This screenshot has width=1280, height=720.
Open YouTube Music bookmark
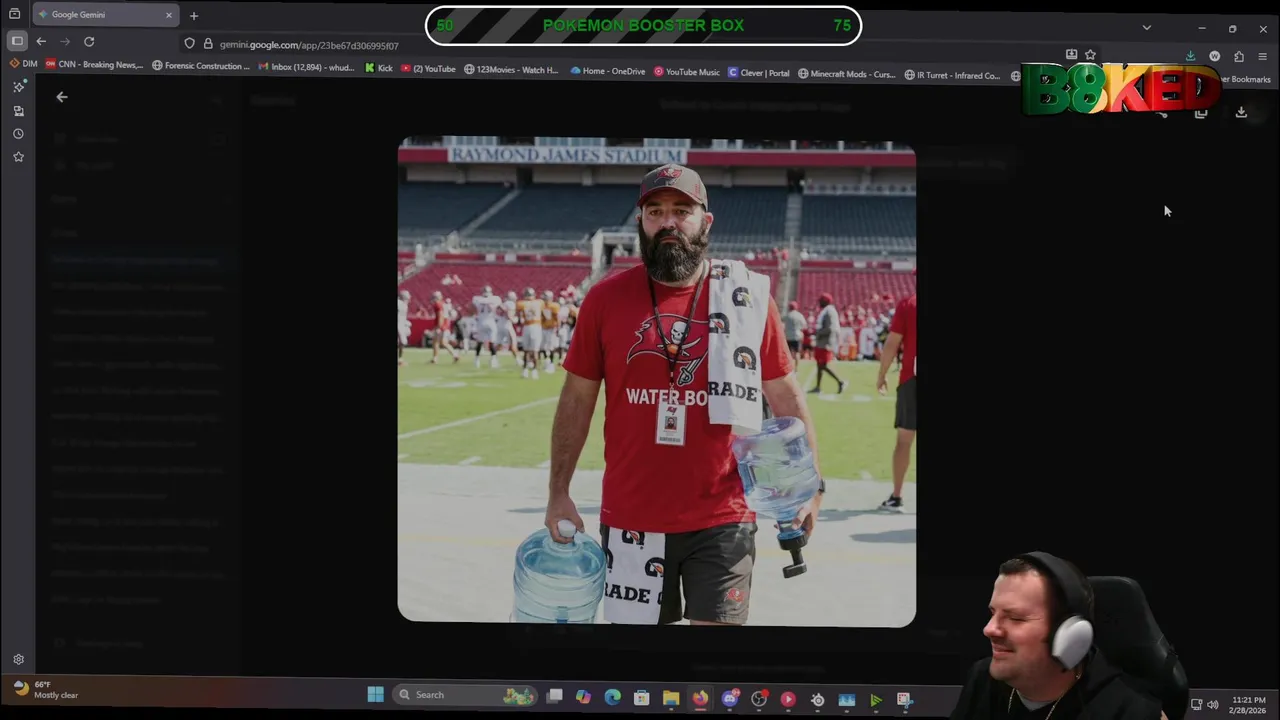pyautogui.click(x=687, y=72)
